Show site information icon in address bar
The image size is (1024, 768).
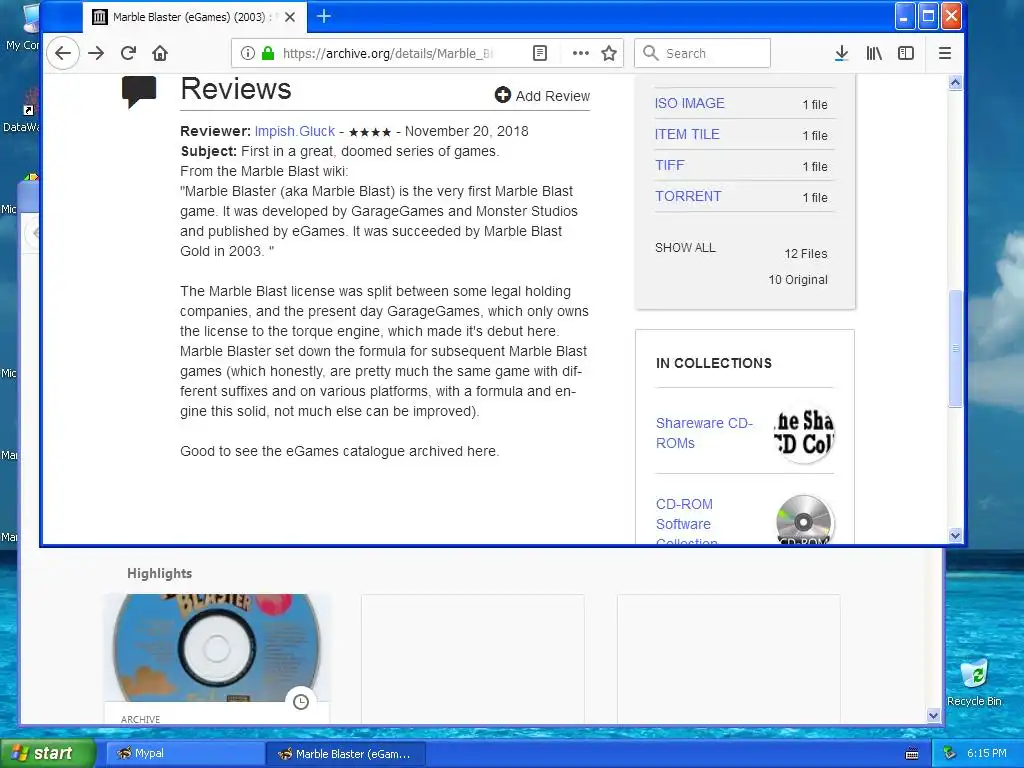tap(247, 53)
